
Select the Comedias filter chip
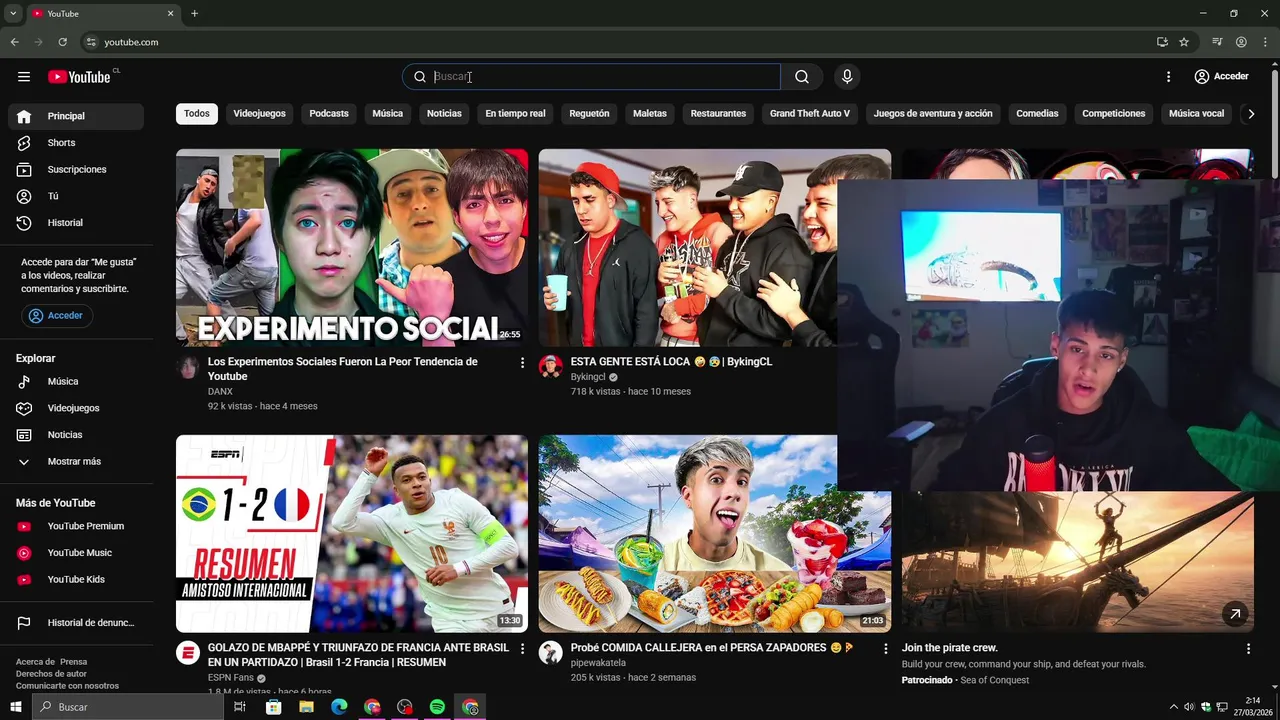pos(1037,114)
